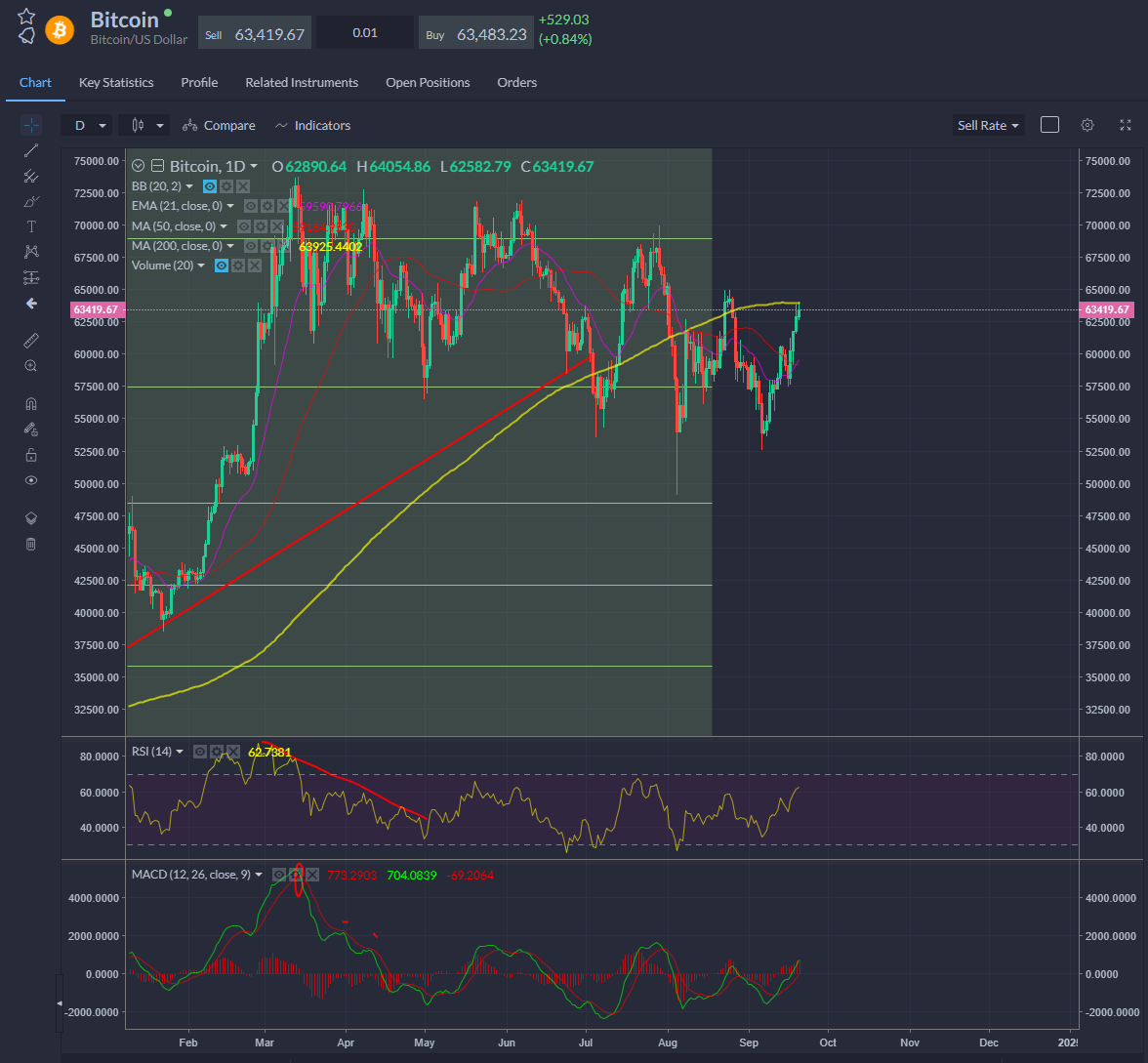Expand the Sell Rate dropdown
This screenshot has width=1148, height=1063.
(988, 125)
